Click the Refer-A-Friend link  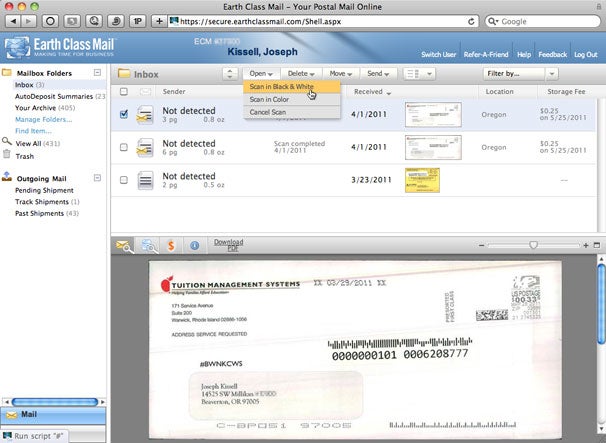pos(486,55)
